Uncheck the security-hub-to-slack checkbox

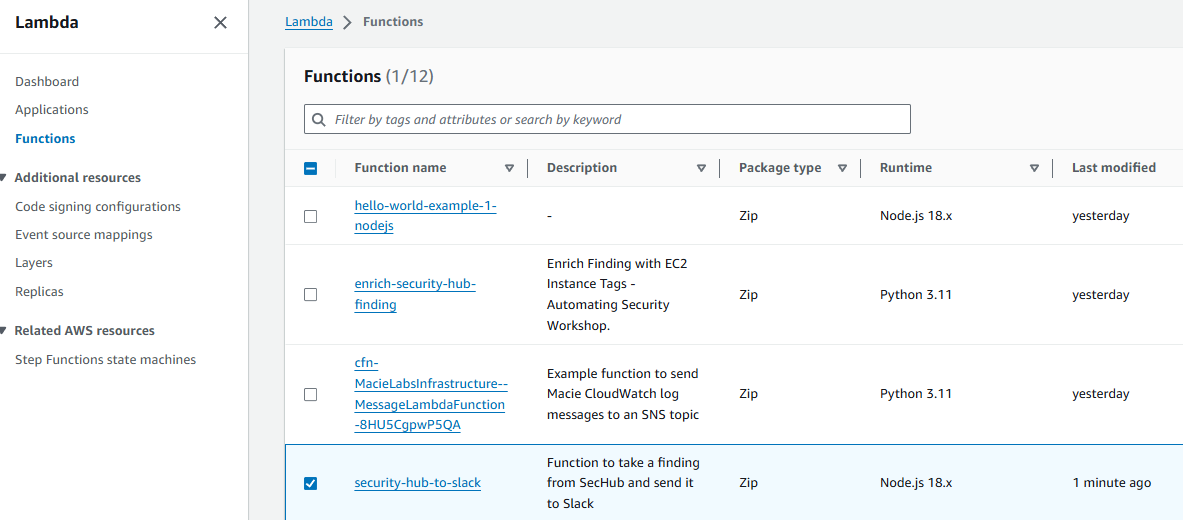[310, 483]
